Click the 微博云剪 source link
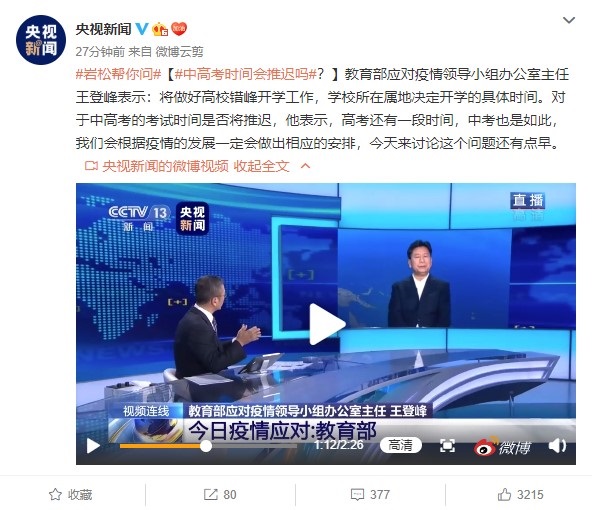Image resolution: width=592 pixels, height=510 pixels. (180, 51)
